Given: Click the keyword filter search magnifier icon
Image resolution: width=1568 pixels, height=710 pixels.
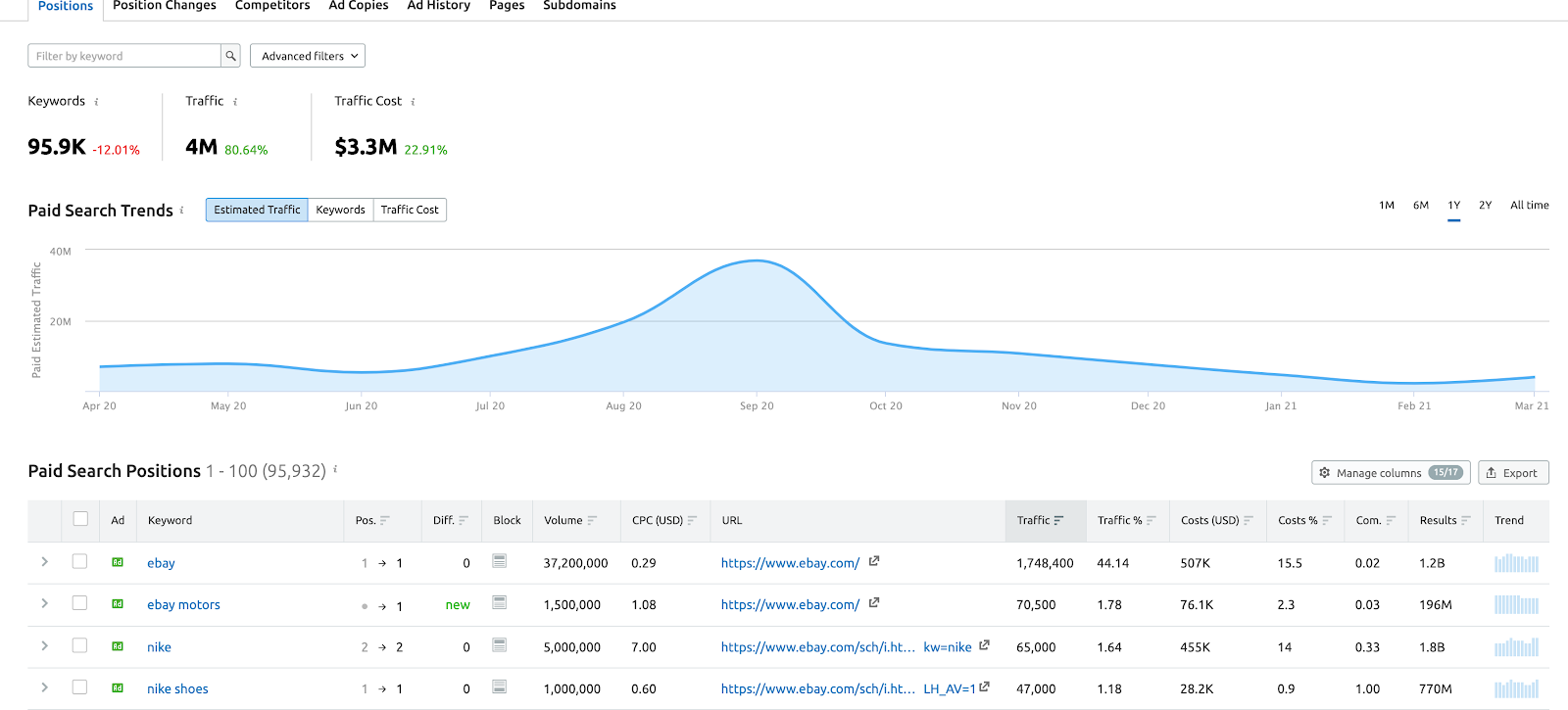Looking at the screenshot, I should [230, 56].
